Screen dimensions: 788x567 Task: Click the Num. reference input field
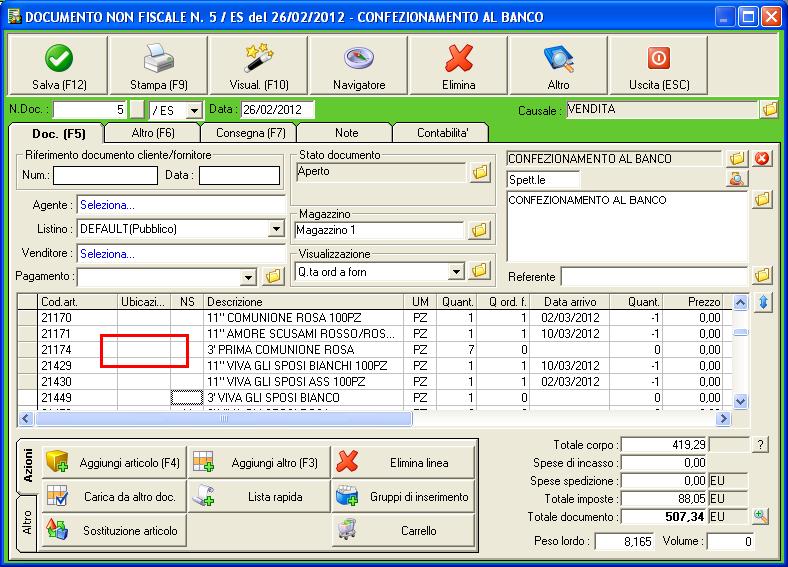(105, 175)
